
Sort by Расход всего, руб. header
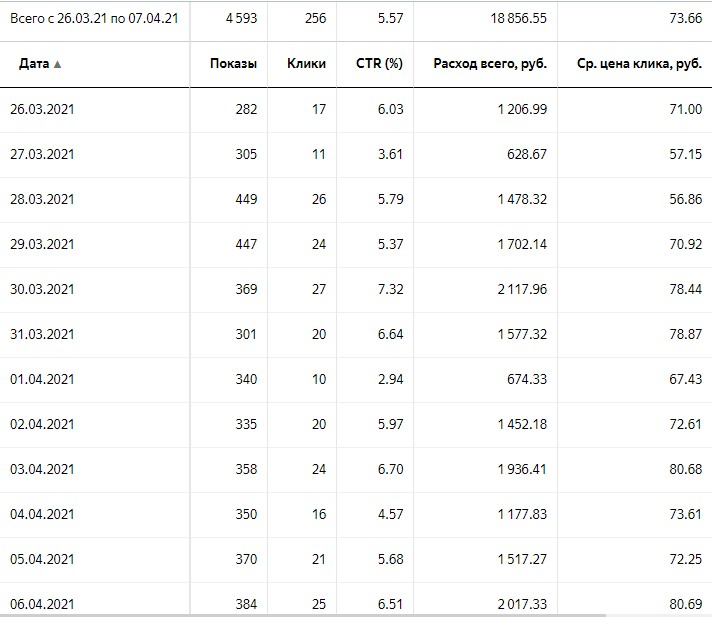[x=490, y=64]
